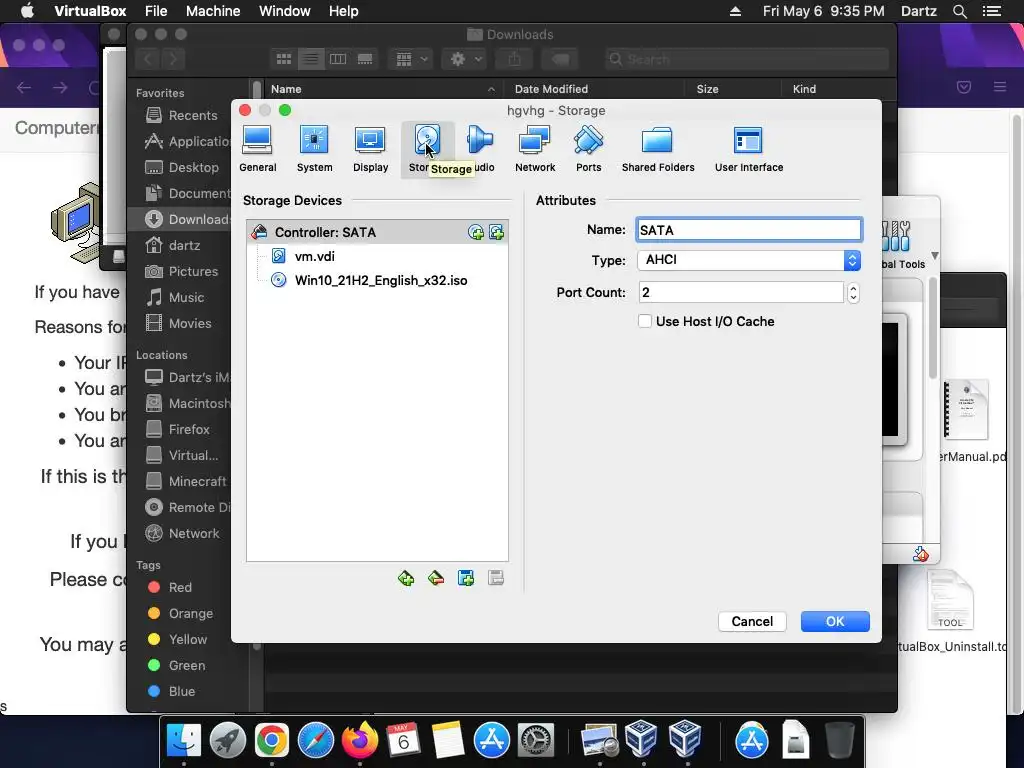Open the Help menu
The height and width of the screenshot is (768, 1024).
pyautogui.click(x=344, y=11)
